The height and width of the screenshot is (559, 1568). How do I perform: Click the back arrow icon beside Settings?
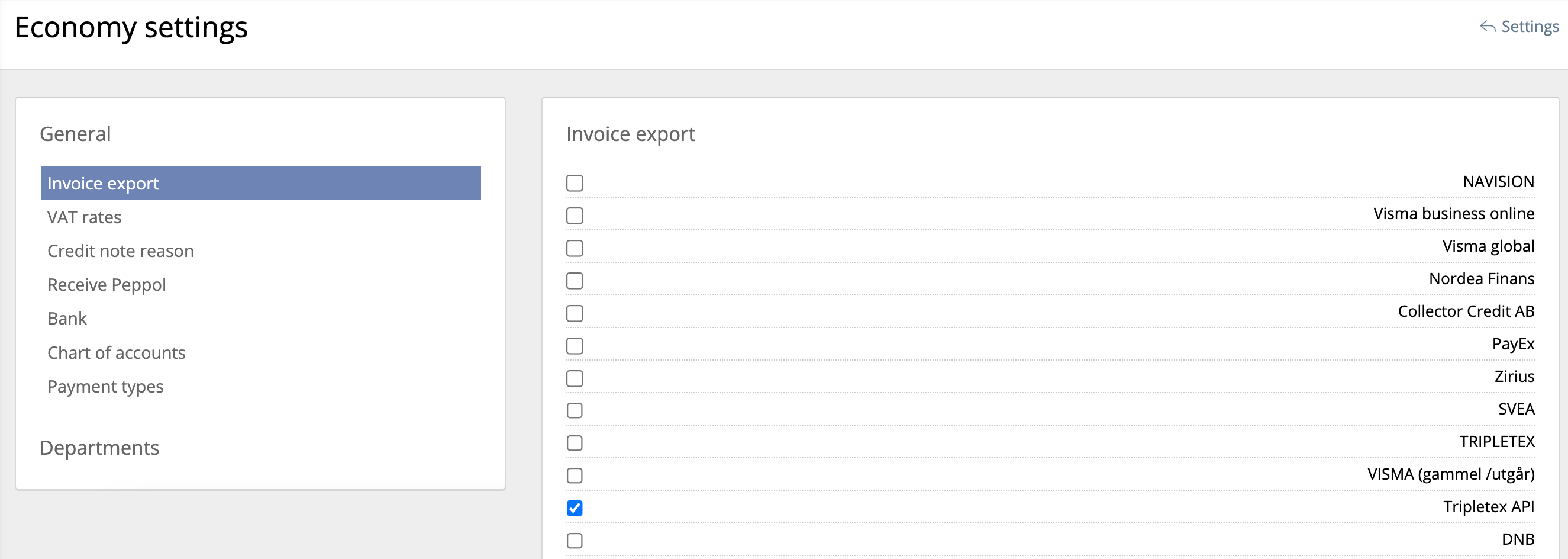tap(1488, 27)
